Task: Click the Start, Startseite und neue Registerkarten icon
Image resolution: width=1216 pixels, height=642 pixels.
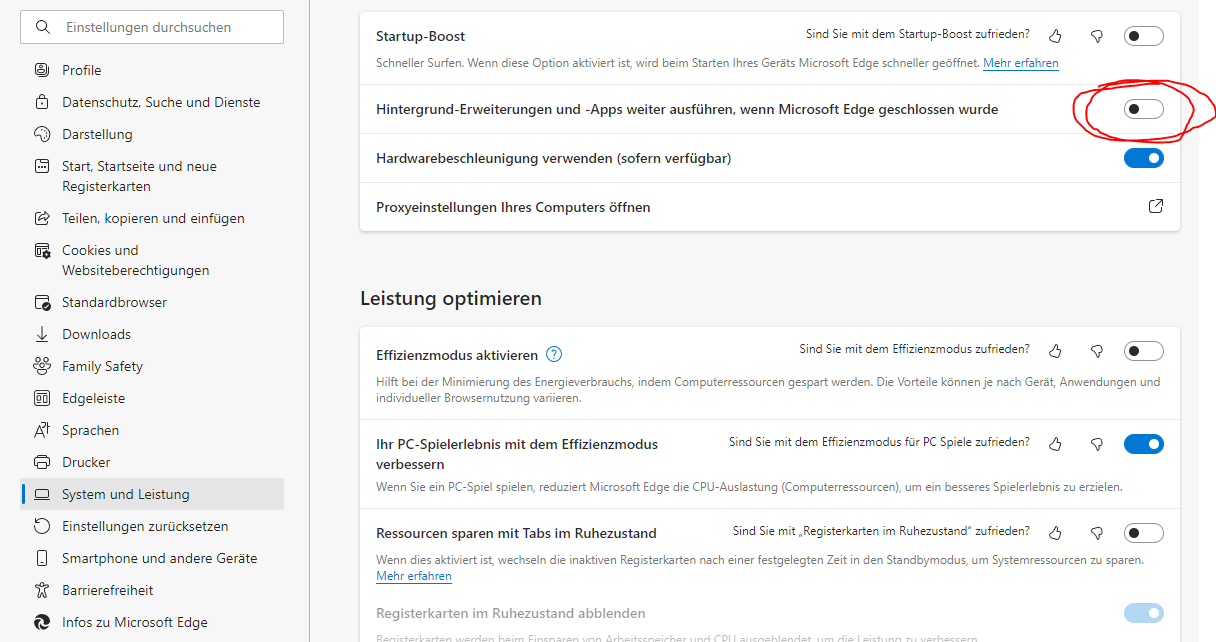Action: [x=42, y=166]
